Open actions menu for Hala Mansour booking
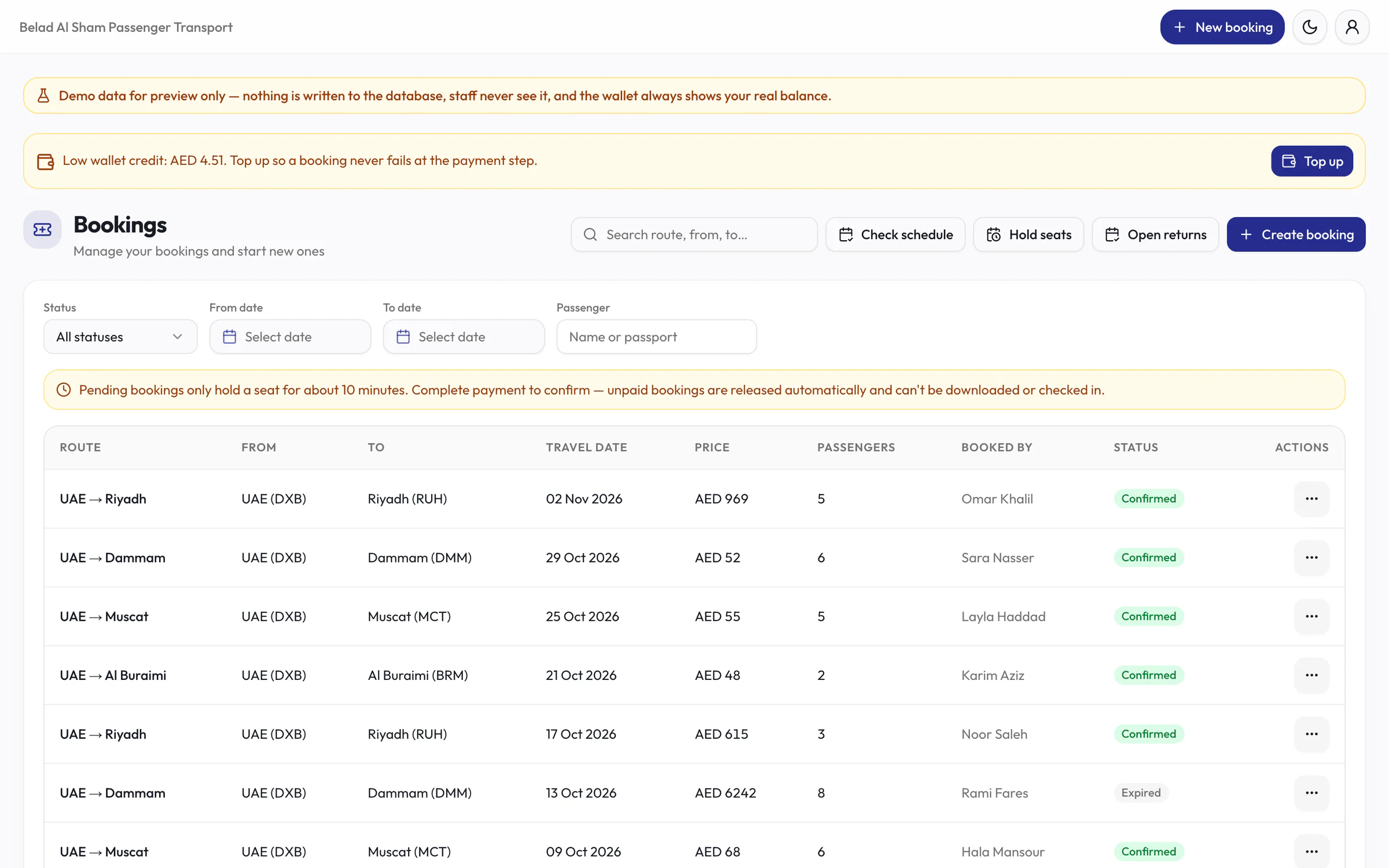The height and width of the screenshot is (868, 1389). 1311,852
